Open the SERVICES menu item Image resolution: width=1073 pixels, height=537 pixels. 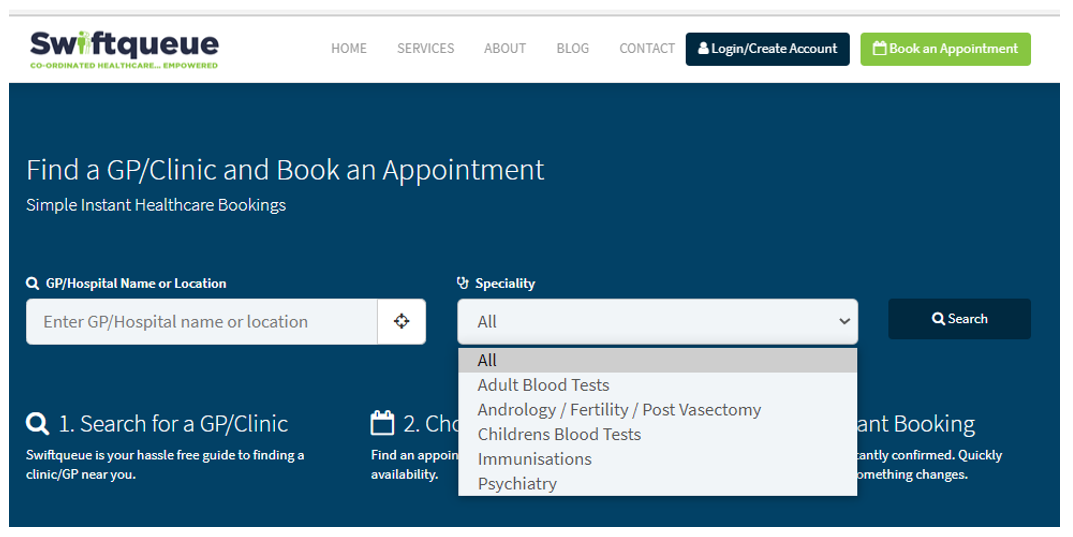click(426, 49)
